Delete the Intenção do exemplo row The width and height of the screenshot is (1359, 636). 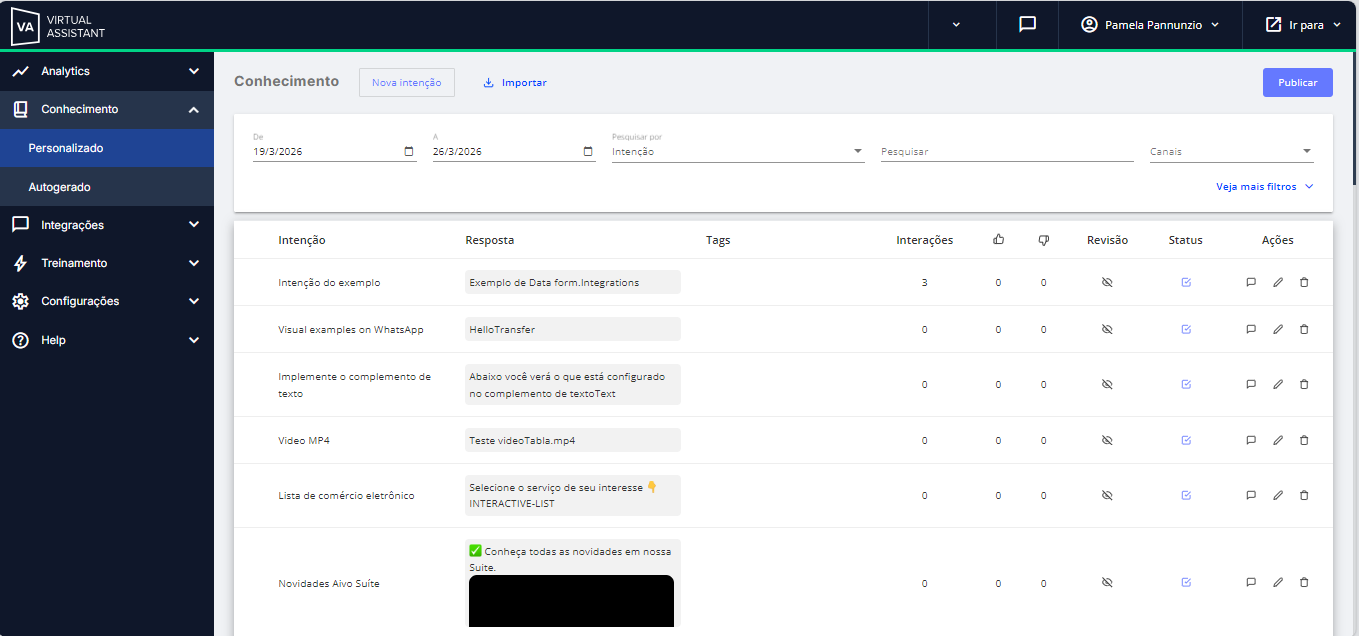1304,283
